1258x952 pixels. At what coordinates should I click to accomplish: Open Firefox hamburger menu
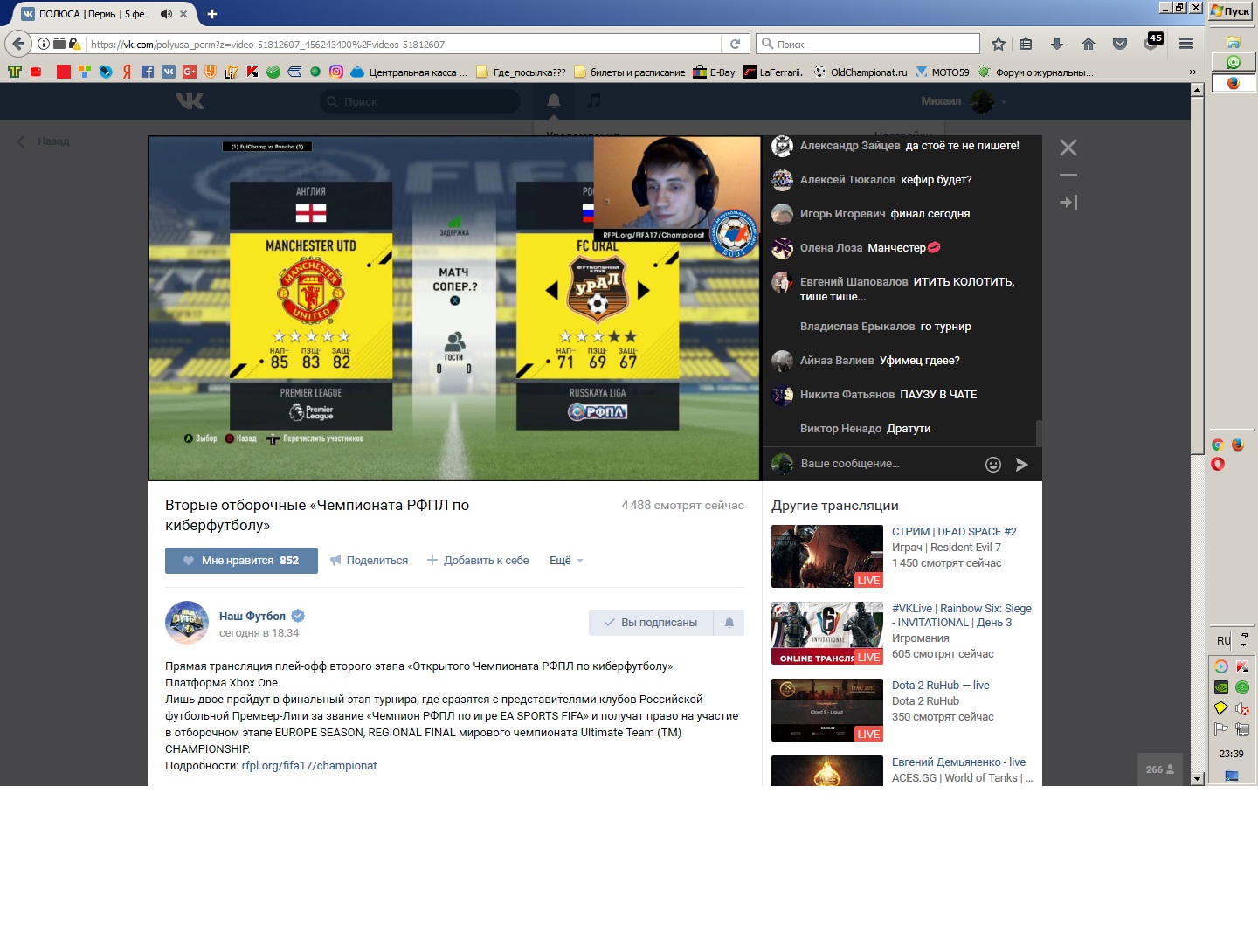1185,44
